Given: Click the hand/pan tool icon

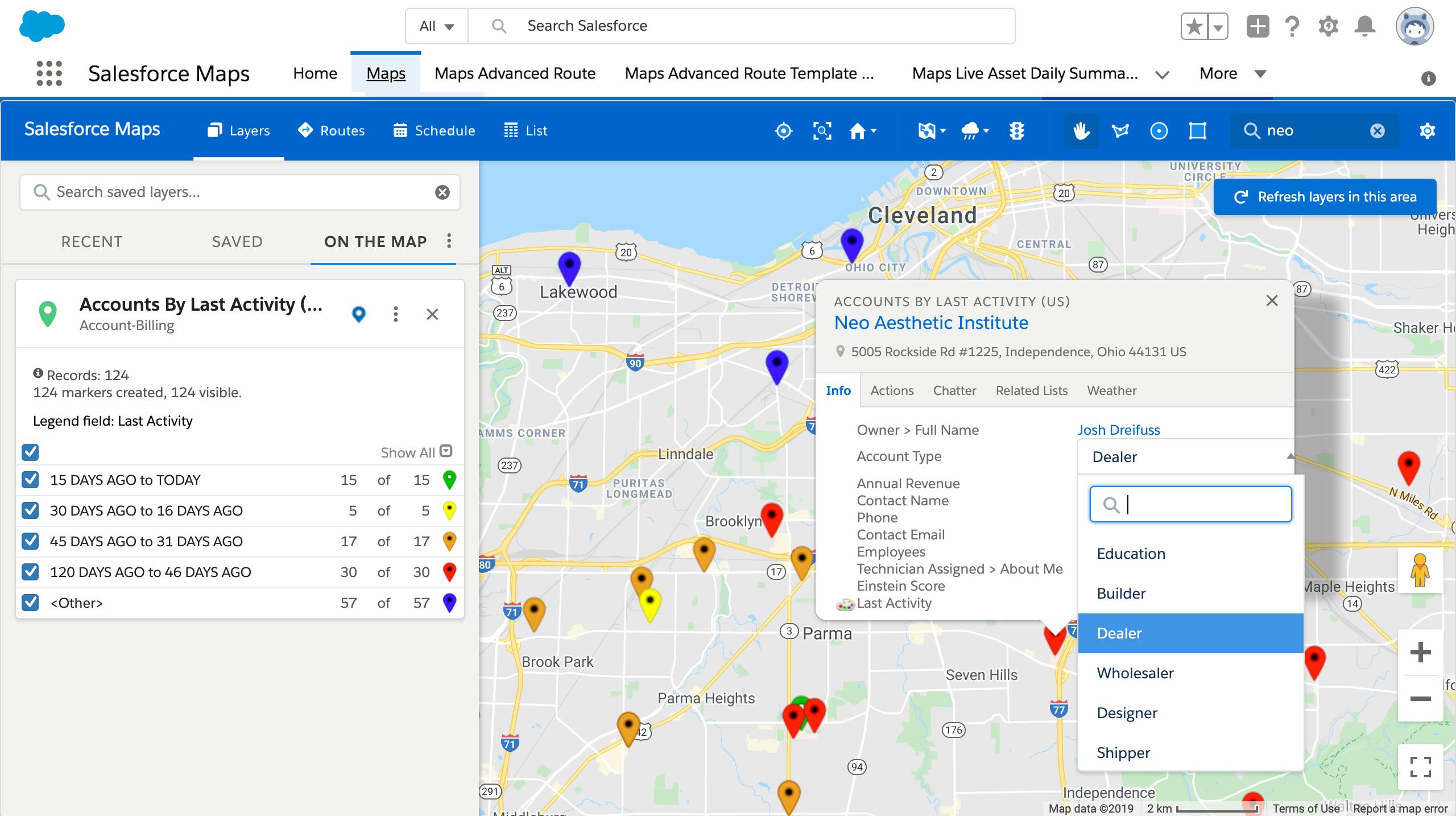Looking at the screenshot, I should [x=1082, y=130].
